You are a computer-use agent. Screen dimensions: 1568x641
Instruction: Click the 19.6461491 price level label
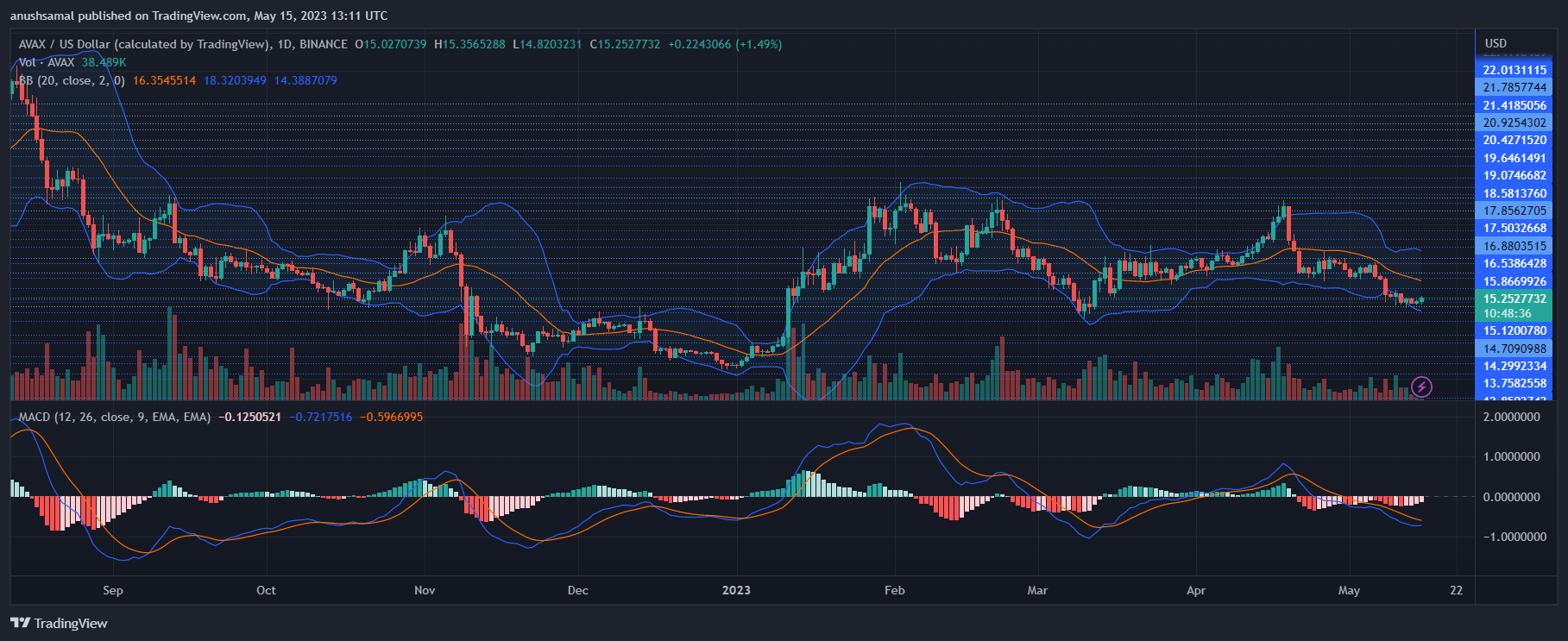[1514, 158]
